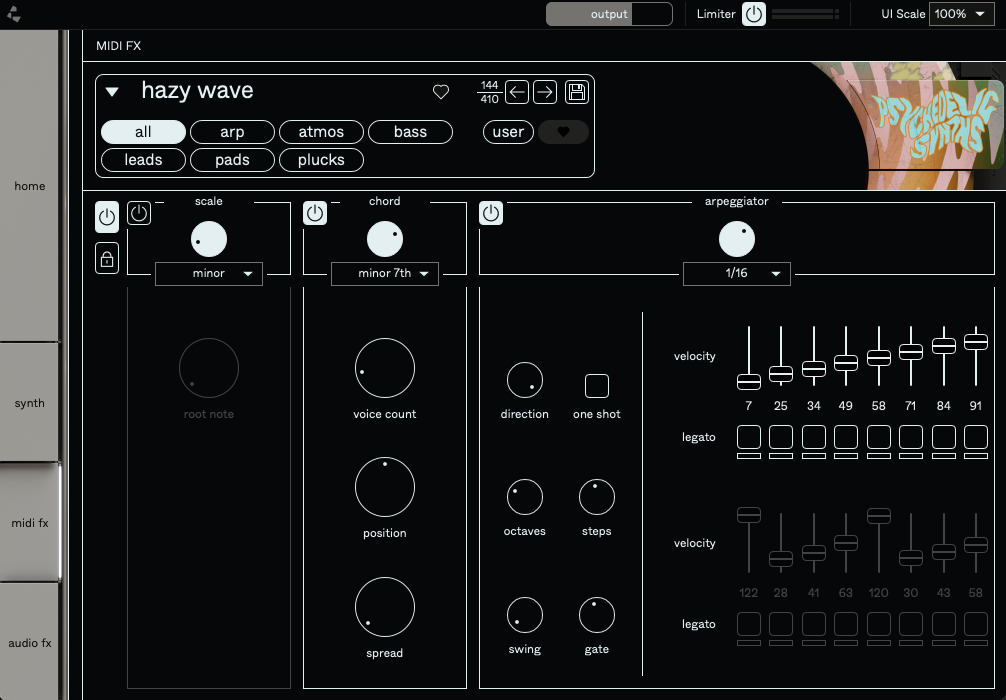Click the gate knob
This screenshot has width=1006, height=700.
597,615
